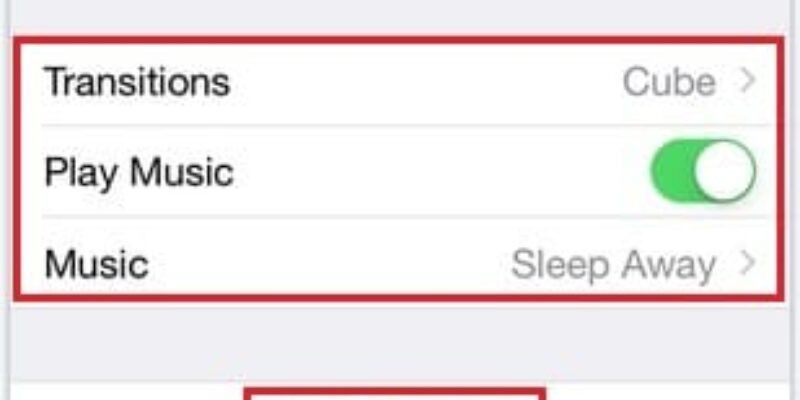Tap the Music row chevron arrow
This screenshot has height=400, width=800.
pos(747,264)
